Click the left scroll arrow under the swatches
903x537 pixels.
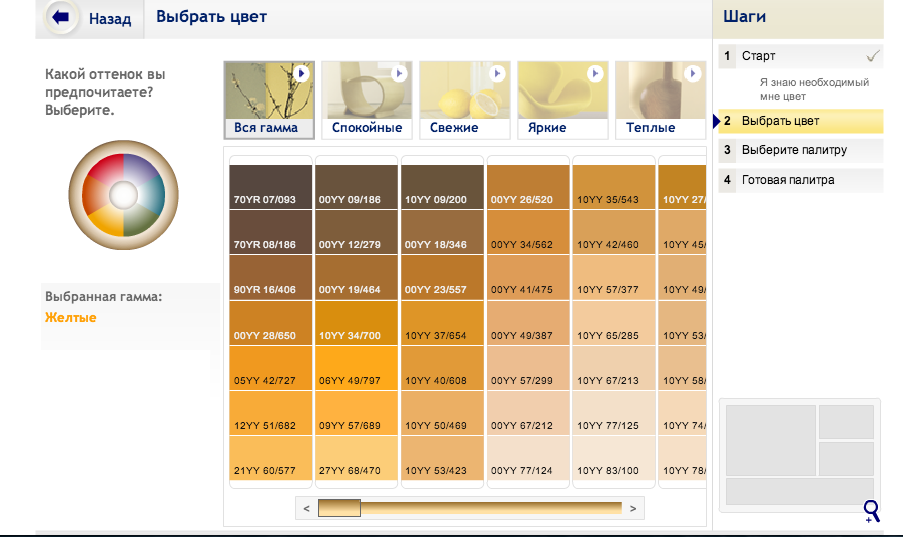(307, 509)
